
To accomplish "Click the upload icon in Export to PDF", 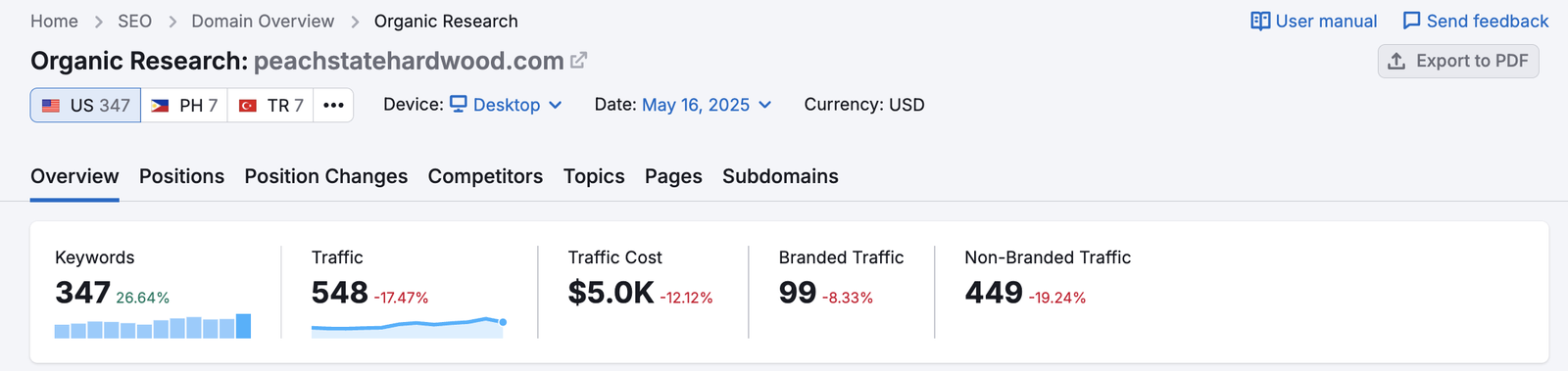I will coord(1396,61).
